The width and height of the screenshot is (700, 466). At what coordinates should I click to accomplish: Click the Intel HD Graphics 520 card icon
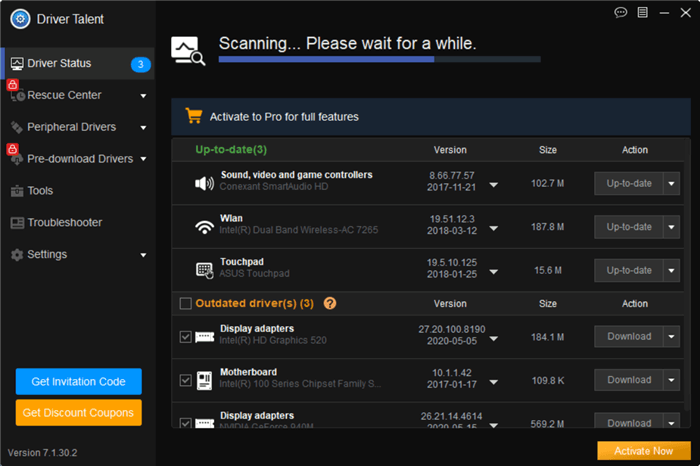click(204, 337)
